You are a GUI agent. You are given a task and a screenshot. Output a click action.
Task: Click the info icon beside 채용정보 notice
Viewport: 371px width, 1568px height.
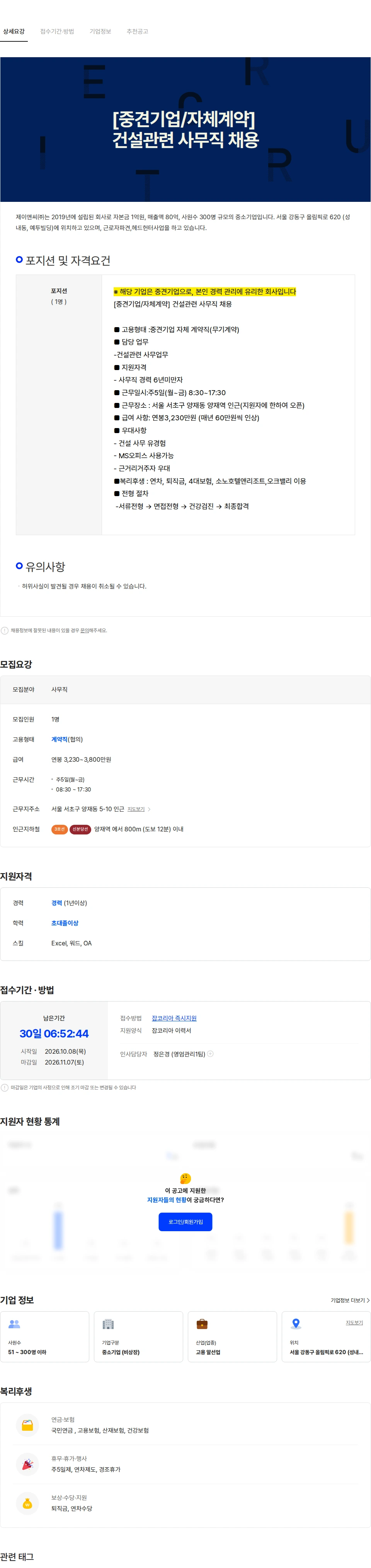pyautogui.click(x=5, y=631)
